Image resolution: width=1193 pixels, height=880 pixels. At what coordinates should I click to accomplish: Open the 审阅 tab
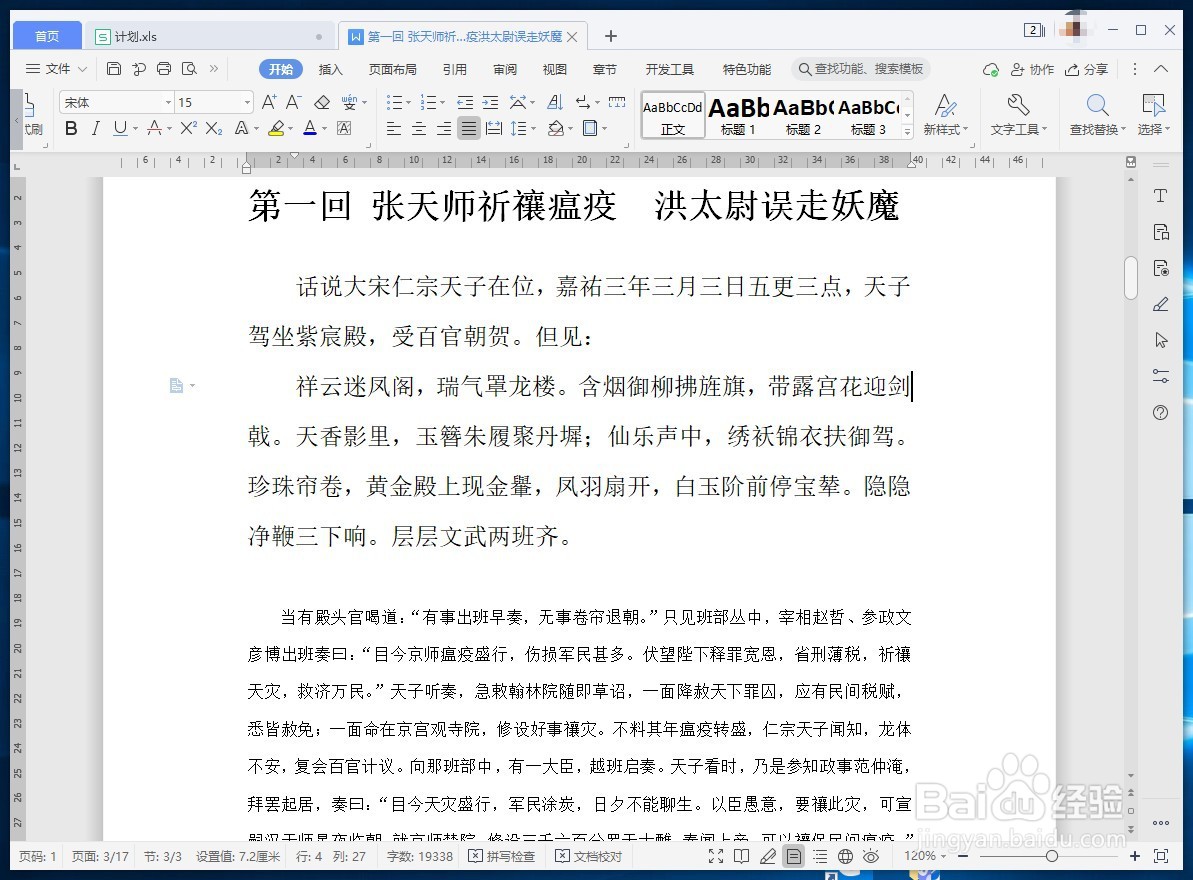[x=504, y=69]
